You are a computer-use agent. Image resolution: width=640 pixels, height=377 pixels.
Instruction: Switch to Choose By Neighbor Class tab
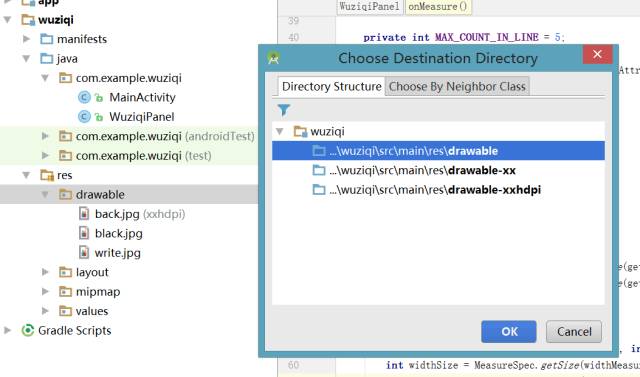tap(457, 86)
